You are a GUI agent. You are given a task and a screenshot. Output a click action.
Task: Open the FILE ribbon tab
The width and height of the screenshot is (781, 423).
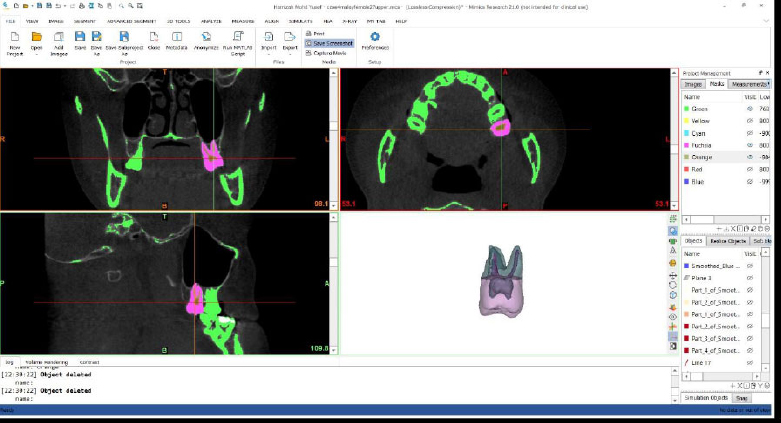(x=10, y=21)
